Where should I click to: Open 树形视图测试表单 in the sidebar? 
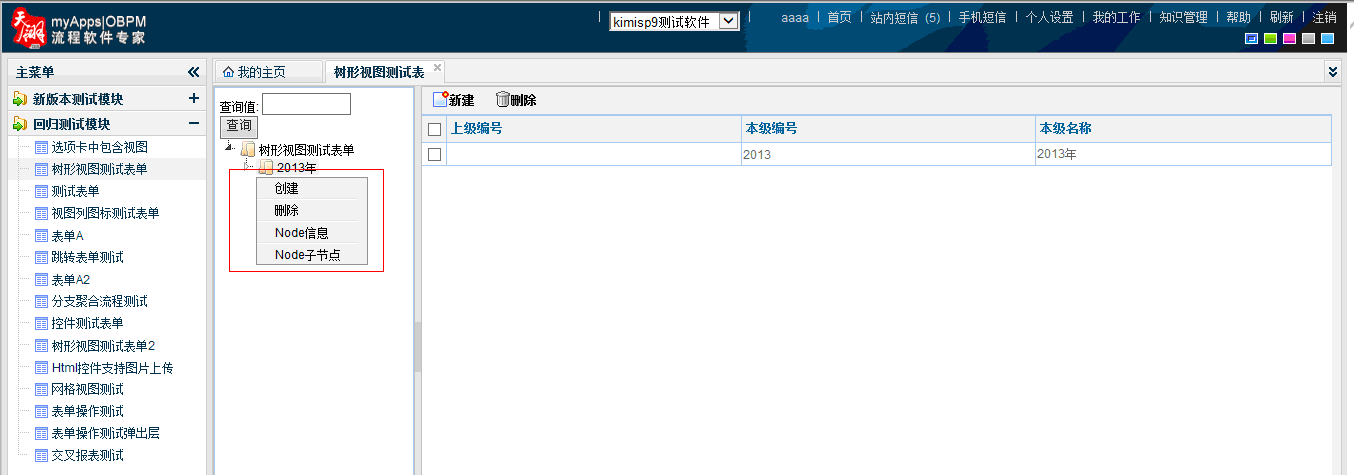click(99, 169)
